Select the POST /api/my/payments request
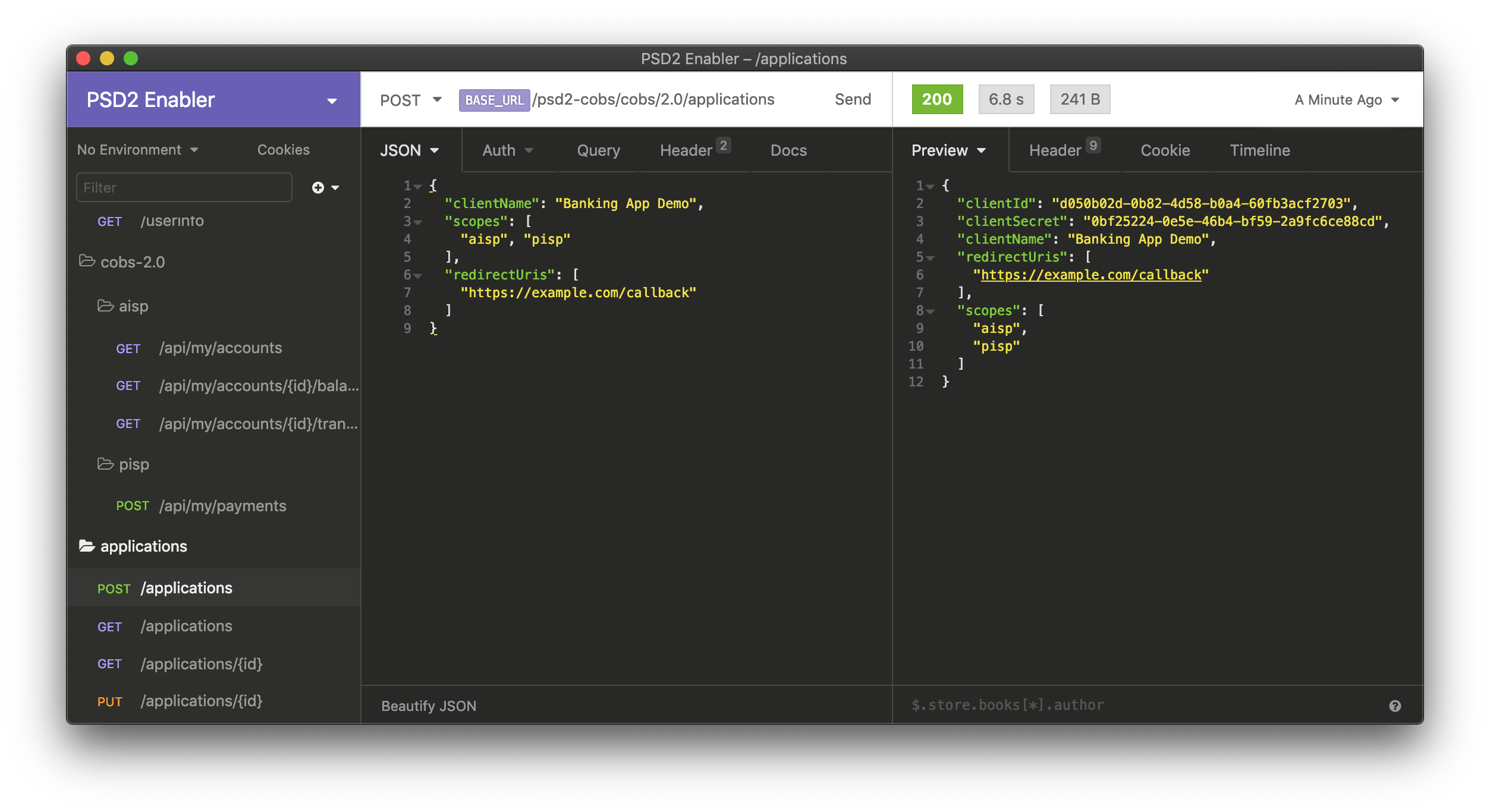1490x812 pixels. 214,506
